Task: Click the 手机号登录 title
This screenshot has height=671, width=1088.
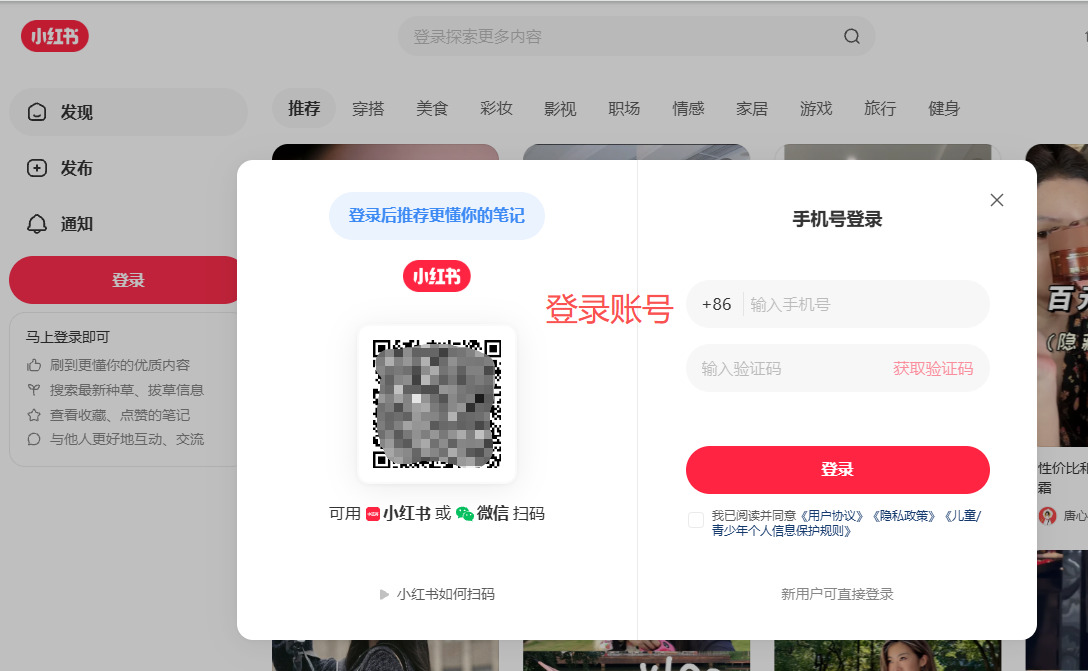Action: (838, 219)
